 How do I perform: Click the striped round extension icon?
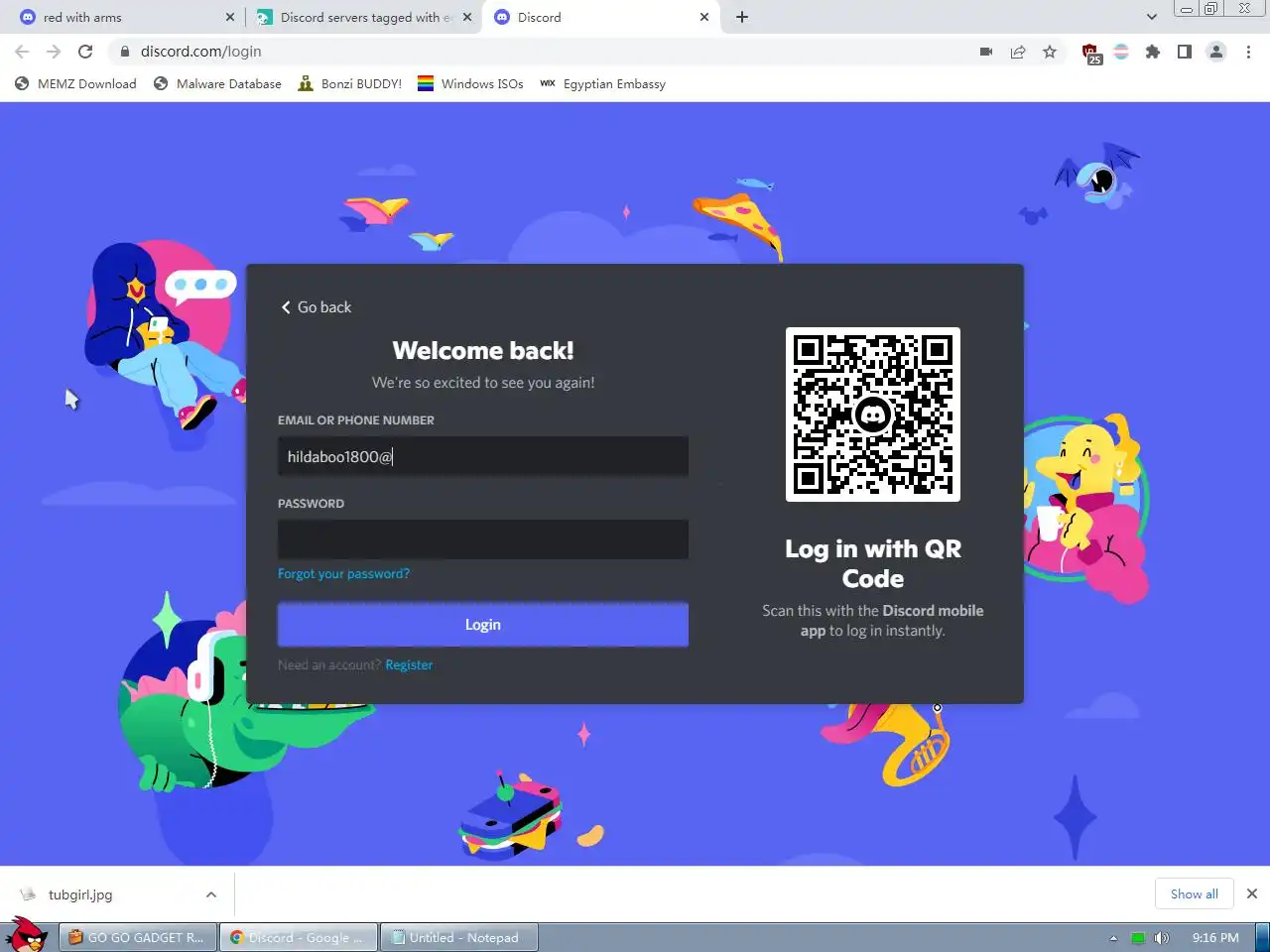1121,52
